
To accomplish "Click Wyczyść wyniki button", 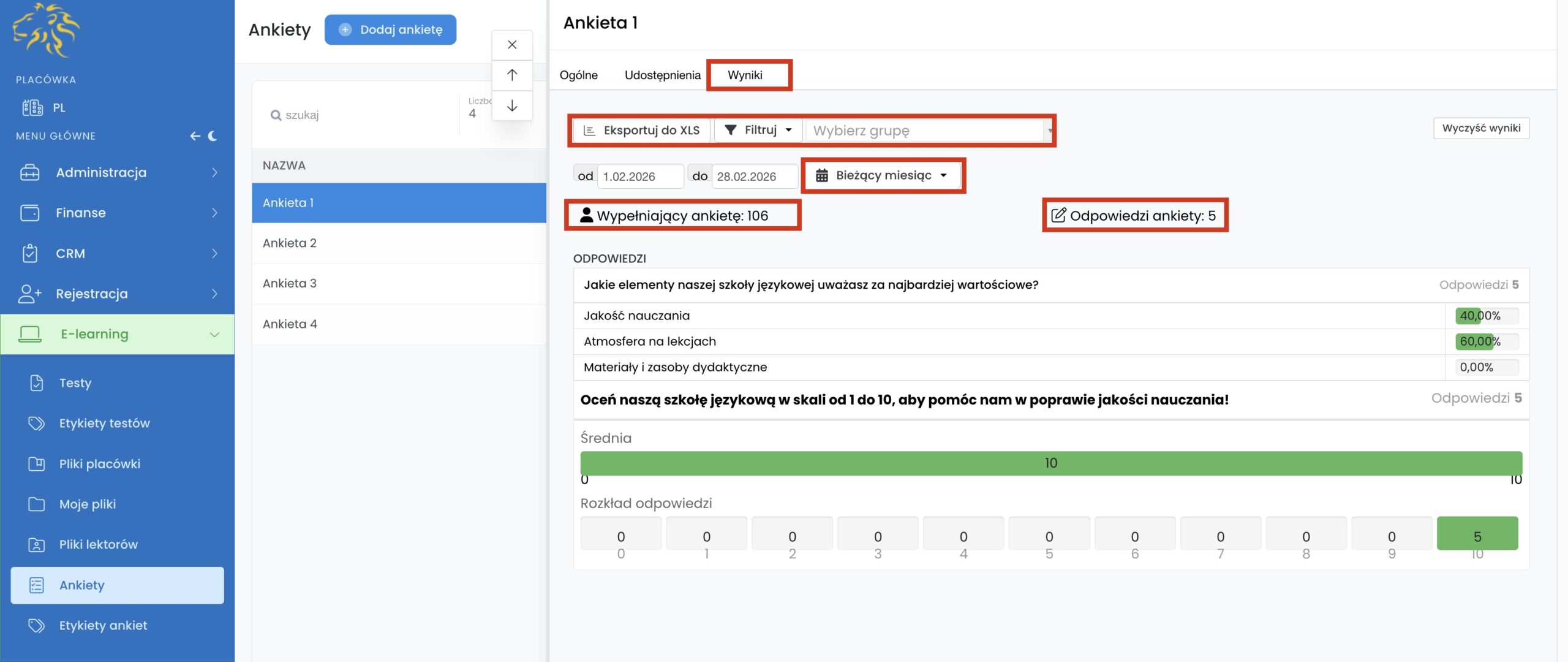I will [1480, 128].
